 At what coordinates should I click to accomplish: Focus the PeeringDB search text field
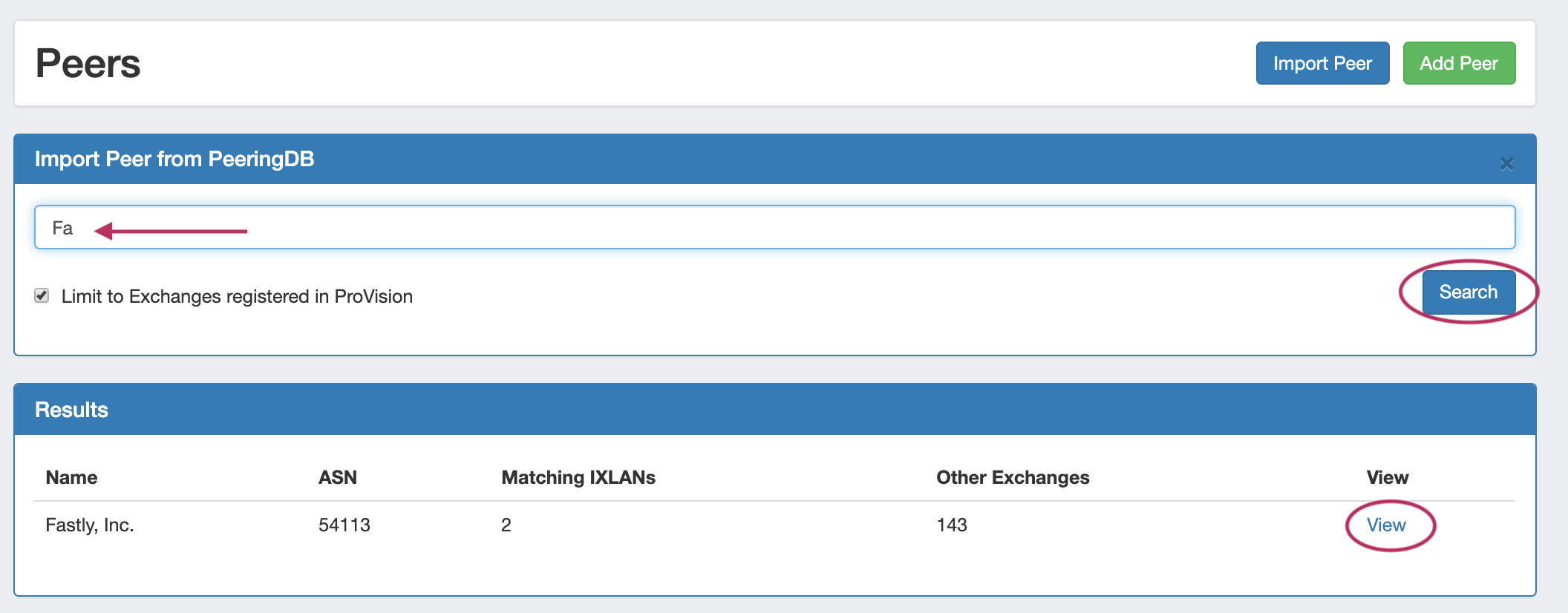click(x=774, y=227)
